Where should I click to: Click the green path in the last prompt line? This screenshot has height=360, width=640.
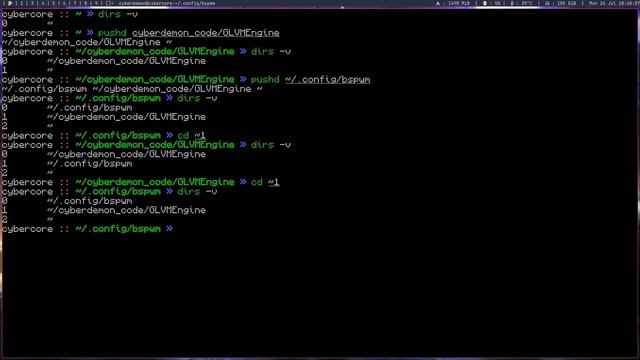click(x=118, y=229)
